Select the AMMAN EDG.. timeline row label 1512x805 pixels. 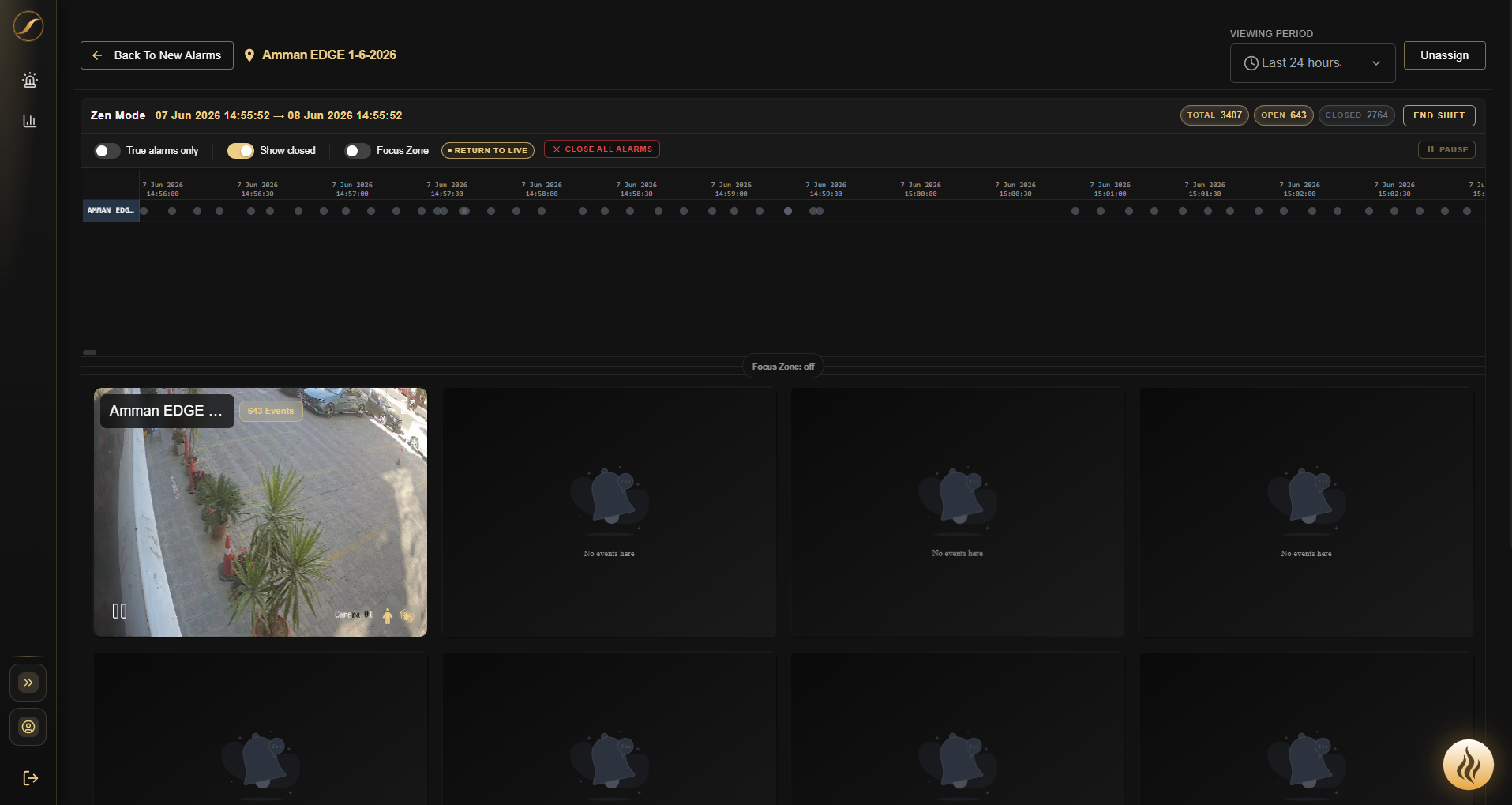pyautogui.click(x=111, y=210)
